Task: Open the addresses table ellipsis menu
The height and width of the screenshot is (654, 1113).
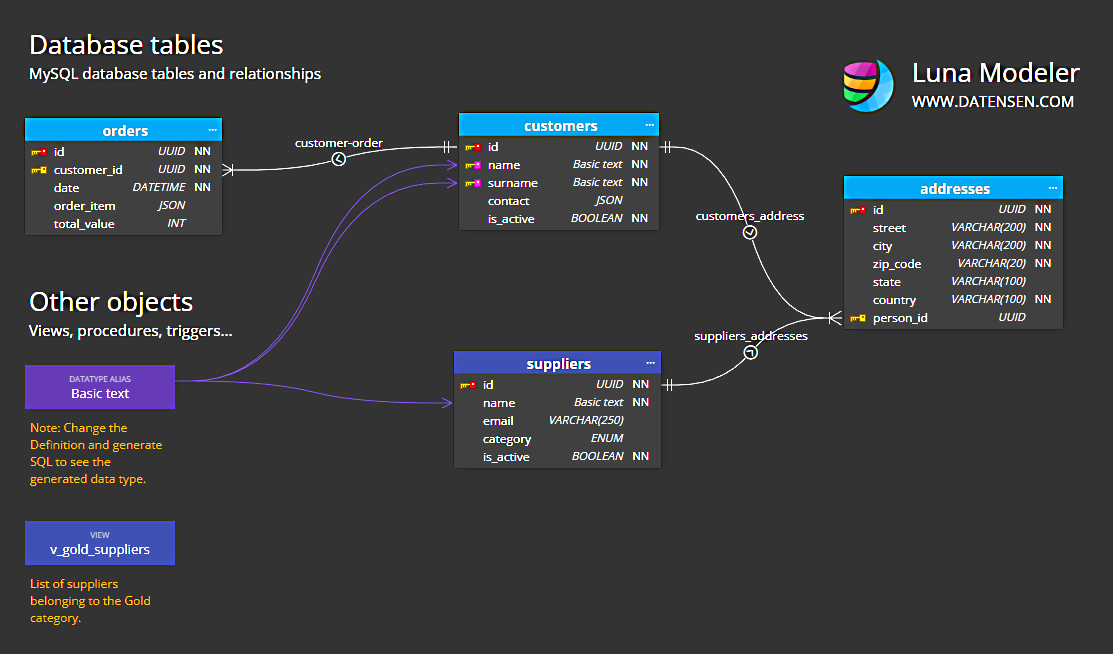Action: point(1053,188)
